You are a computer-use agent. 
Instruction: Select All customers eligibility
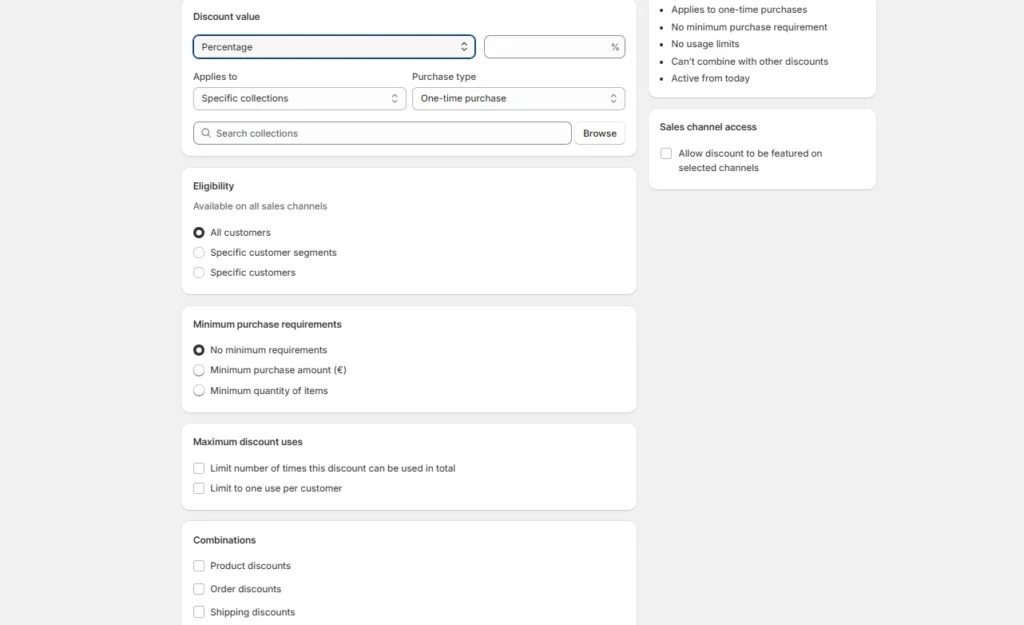(x=199, y=232)
